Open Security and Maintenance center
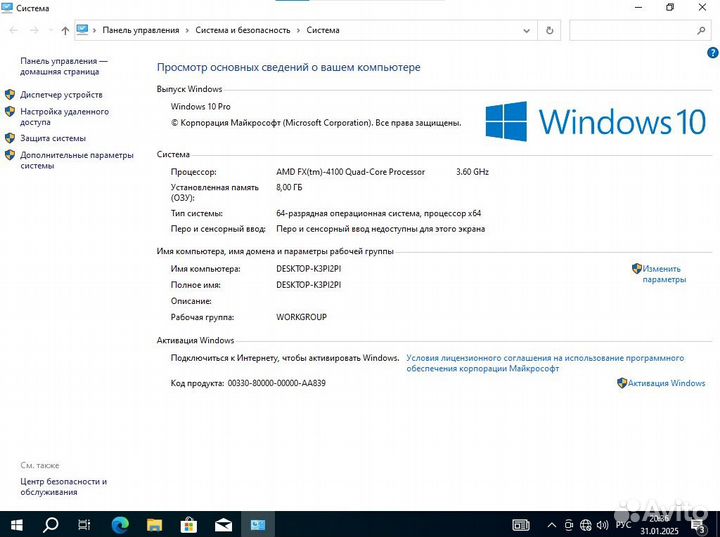Screen dimensions: 720x537 click(62, 487)
